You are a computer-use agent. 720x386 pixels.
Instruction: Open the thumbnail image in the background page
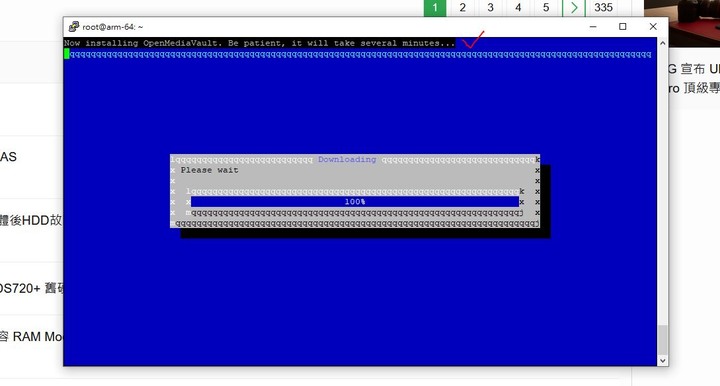(x=682, y=23)
